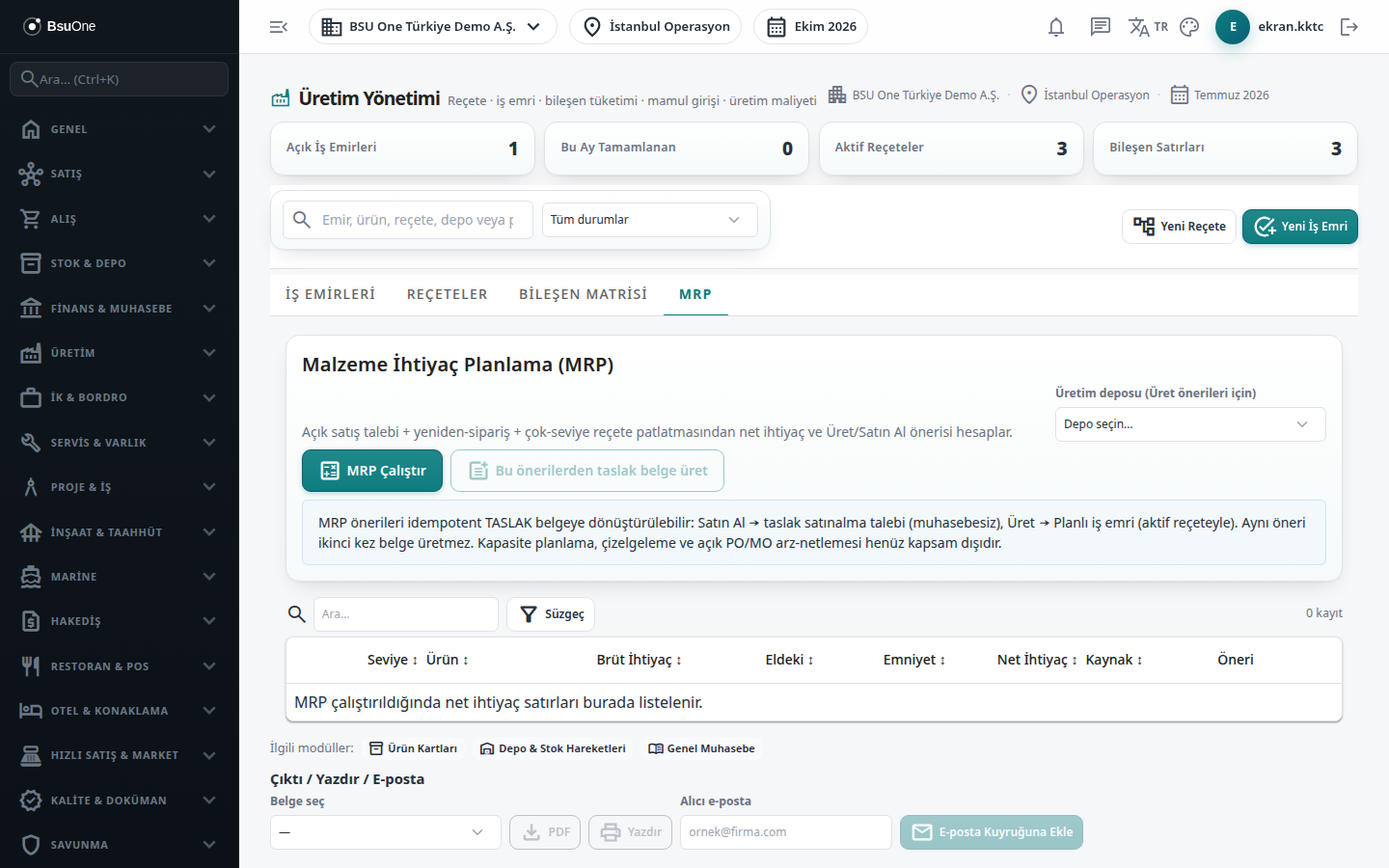Select the MRP tab

click(x=695, y=294)
